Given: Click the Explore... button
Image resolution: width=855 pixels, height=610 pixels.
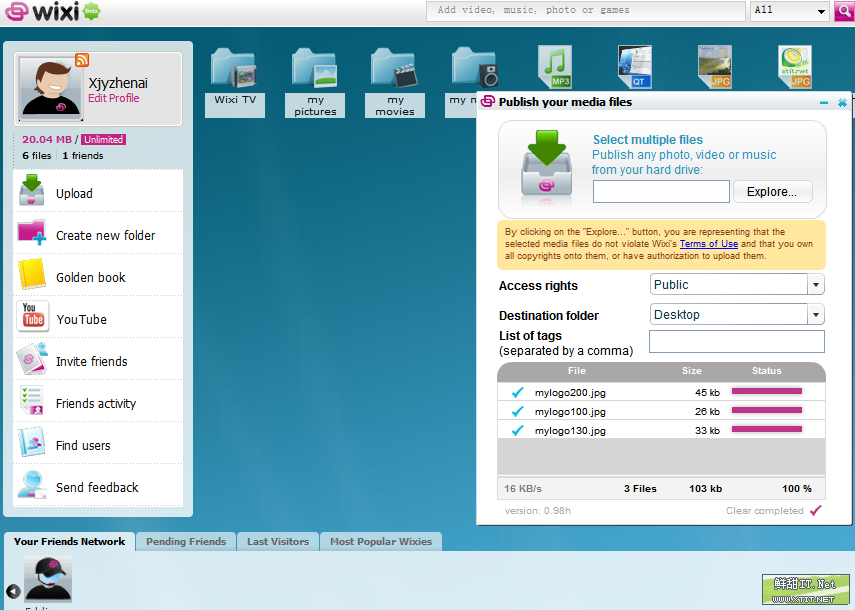Looking at the screenshot, I should pyautogui.click(x=772, y=192).
